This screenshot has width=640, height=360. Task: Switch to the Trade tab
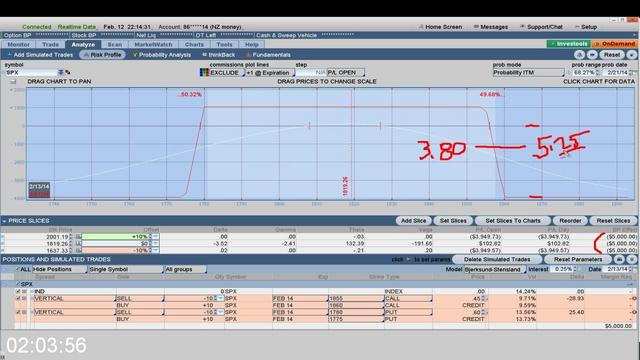click(x=51, y=44)
